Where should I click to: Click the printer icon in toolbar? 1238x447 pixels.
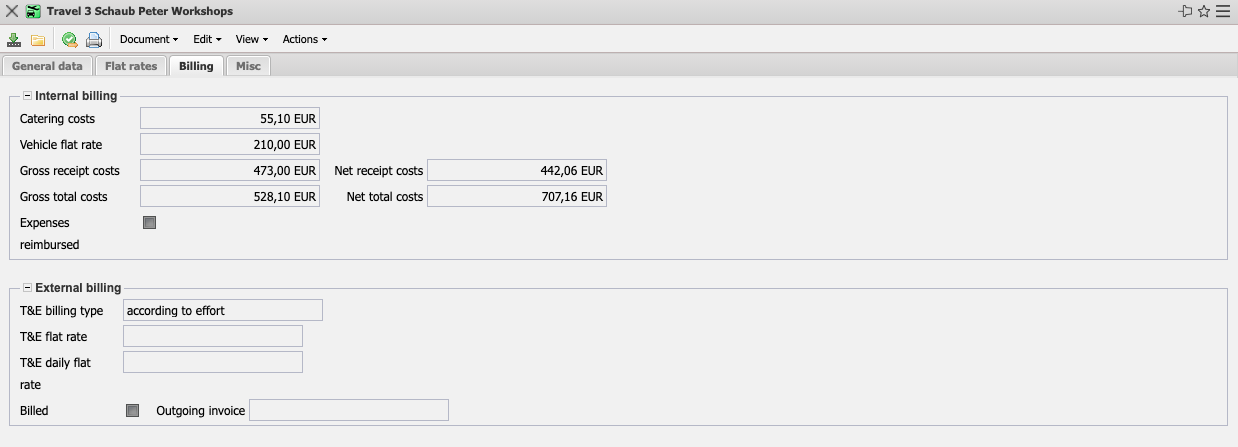click(94, 40)
